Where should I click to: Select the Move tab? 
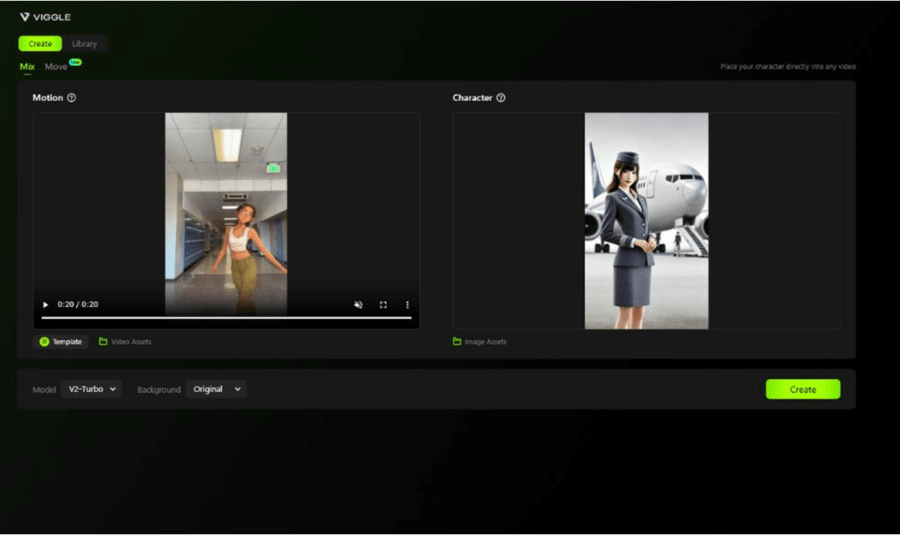[x=56, y=67]
